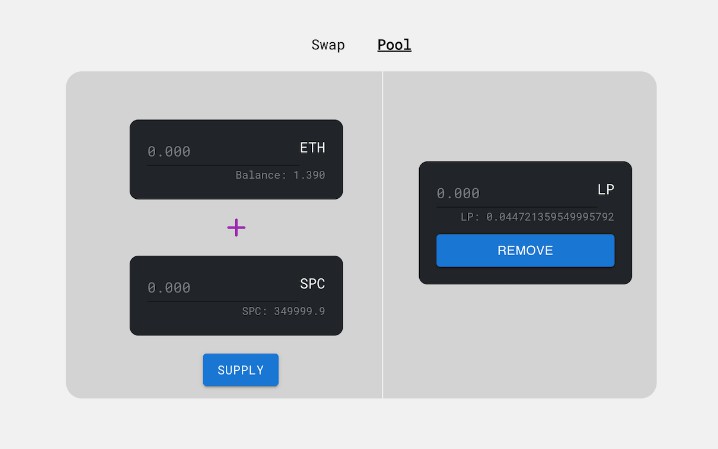Image resolution: width=718 pixels, height=449 pixels.
Task: Click the LP token label
Action: (606, 190)
